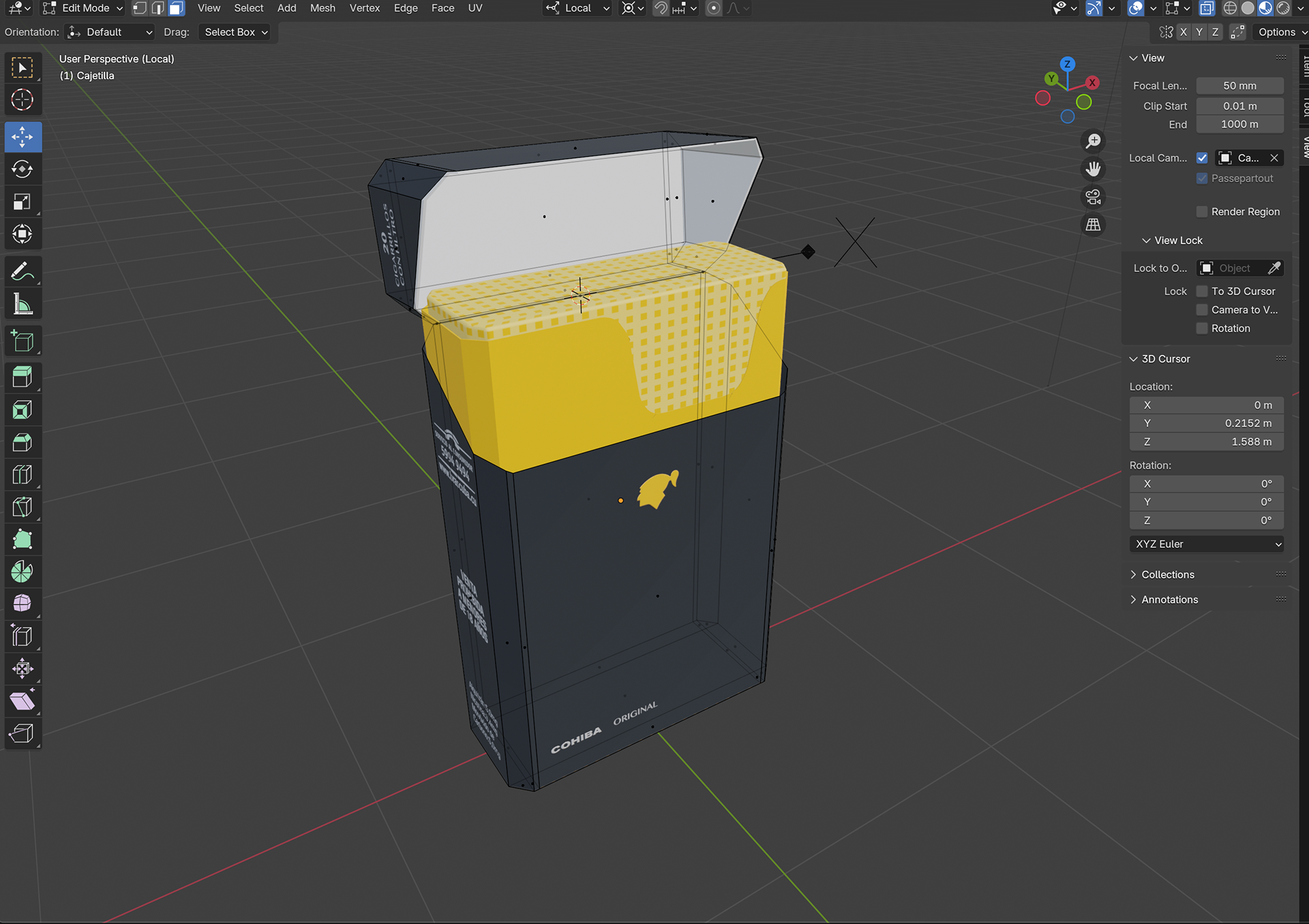Select the Rip Region tool

[x=22, y=733]
